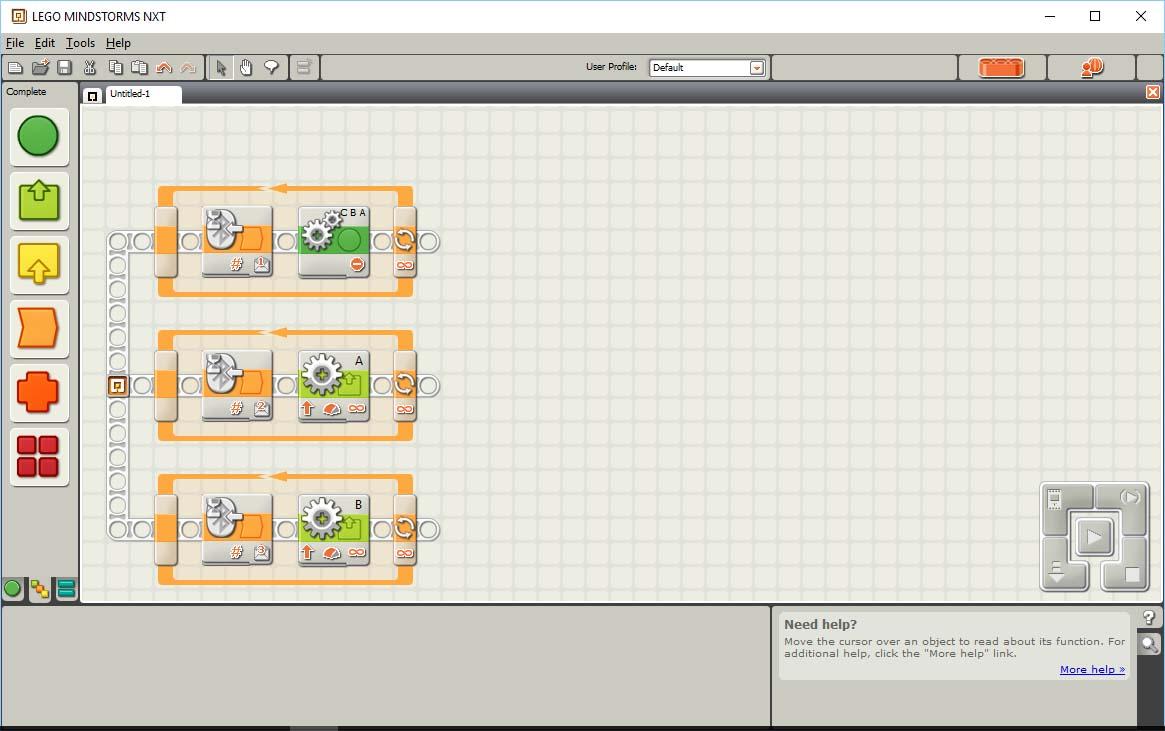Viewport: 1165px width, 731px height.
Task: Open the User Profile dropdown
Action: [756, 68]
